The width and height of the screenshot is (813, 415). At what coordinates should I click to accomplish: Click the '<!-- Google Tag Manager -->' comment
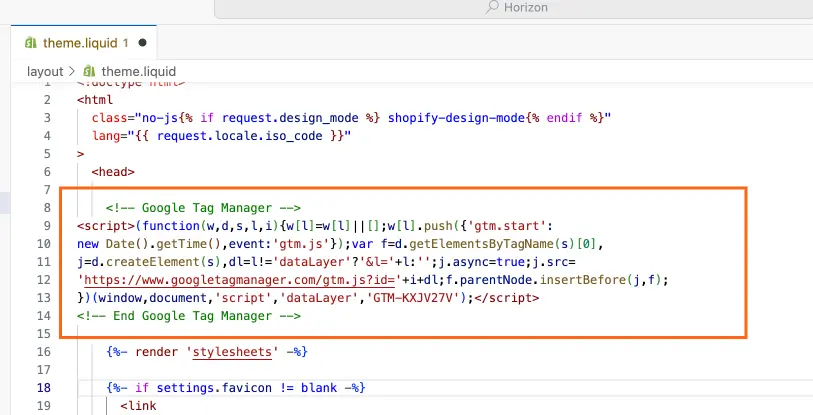203,208
